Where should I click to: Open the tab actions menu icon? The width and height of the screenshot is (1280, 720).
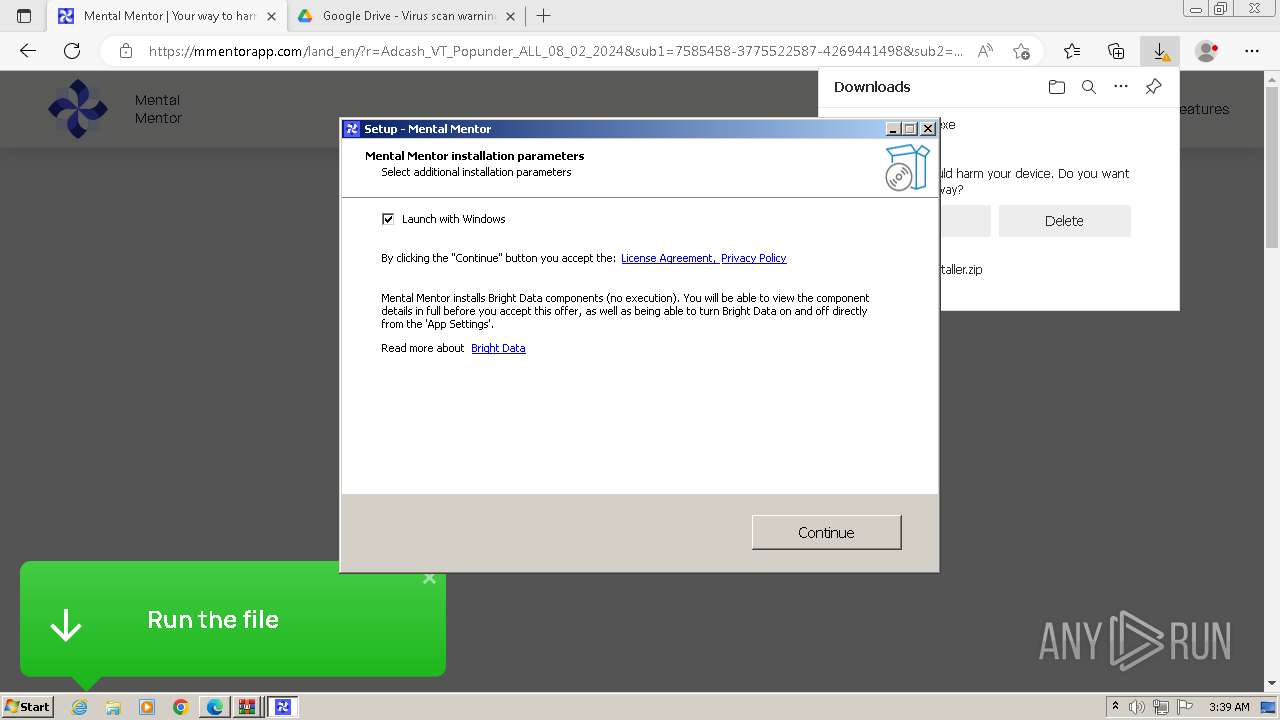[24, 16]
